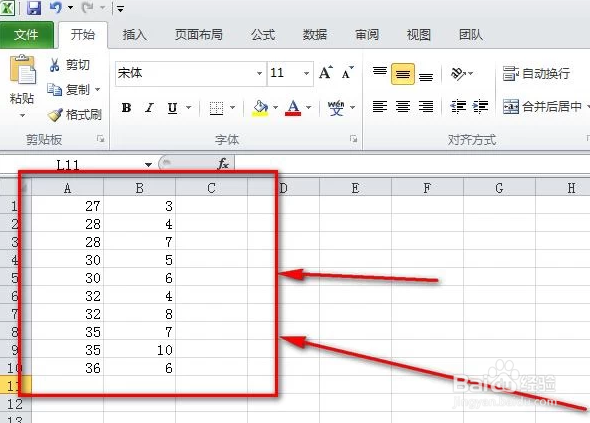Apply the yellow fill color
The image size is (590, 423).
260,108
